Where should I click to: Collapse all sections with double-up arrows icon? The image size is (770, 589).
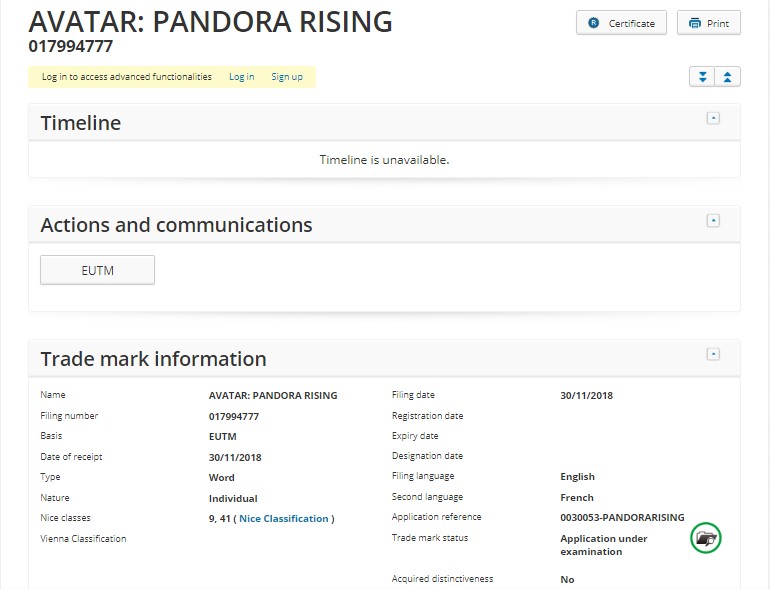728,77
